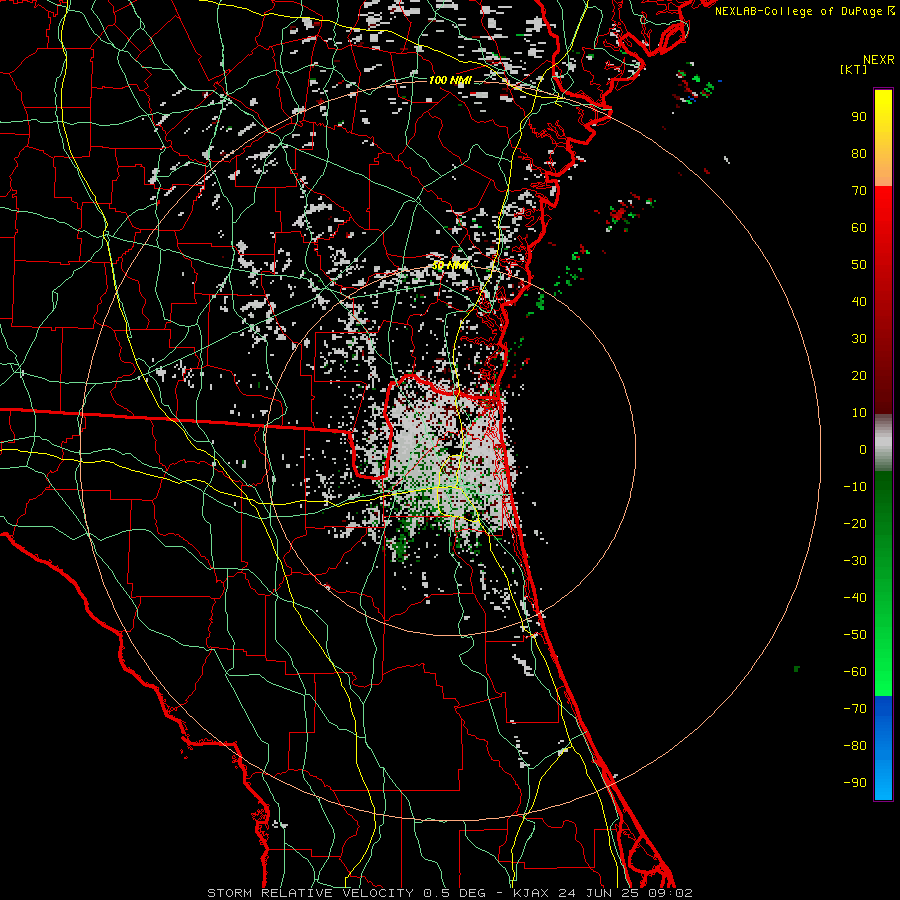Viewport: 900px width, 900px height.
Task: Select the -30 value on the velocity scale
Action: click(855, 561)
